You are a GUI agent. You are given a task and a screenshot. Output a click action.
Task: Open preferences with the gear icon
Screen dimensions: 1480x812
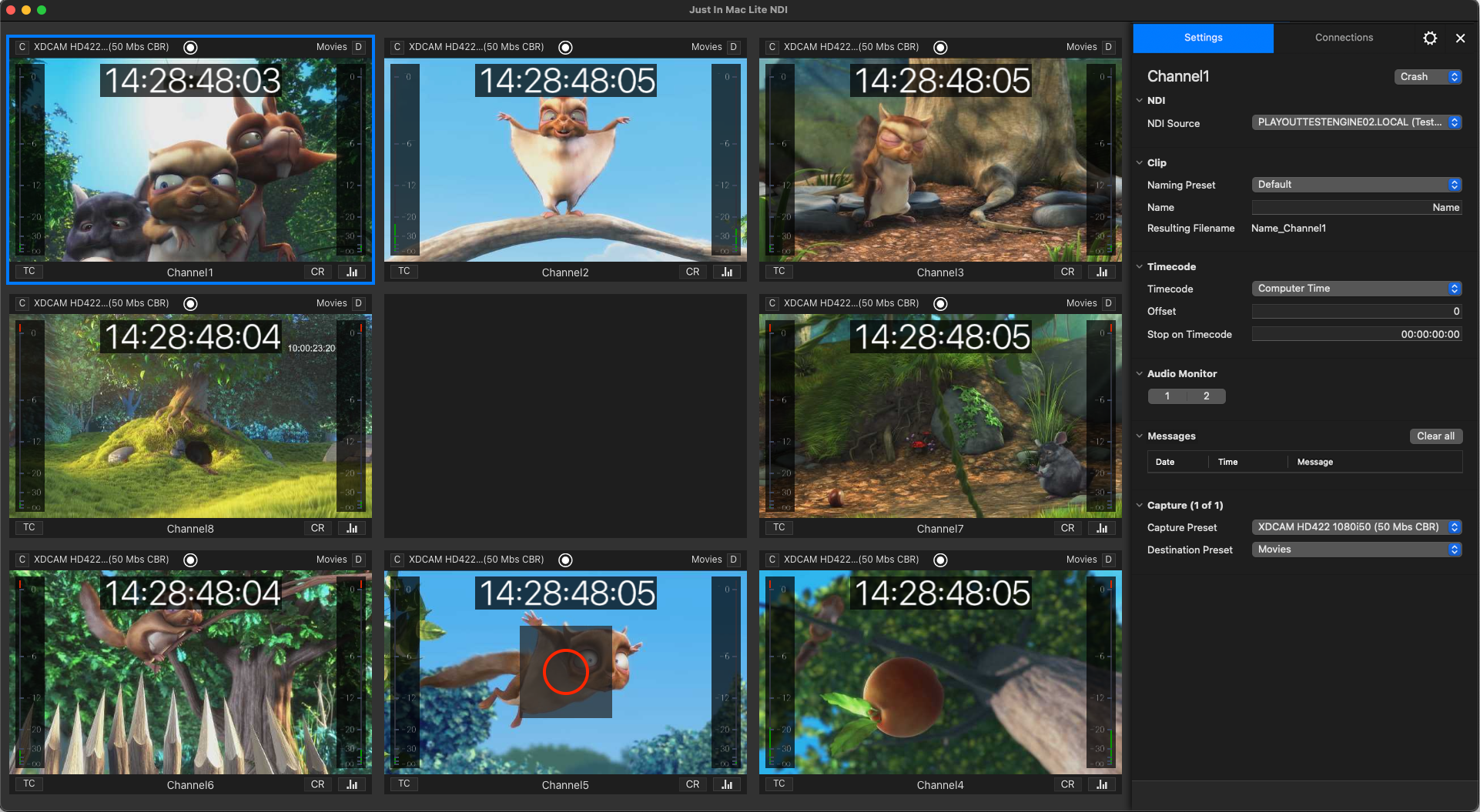point(1430,38)
